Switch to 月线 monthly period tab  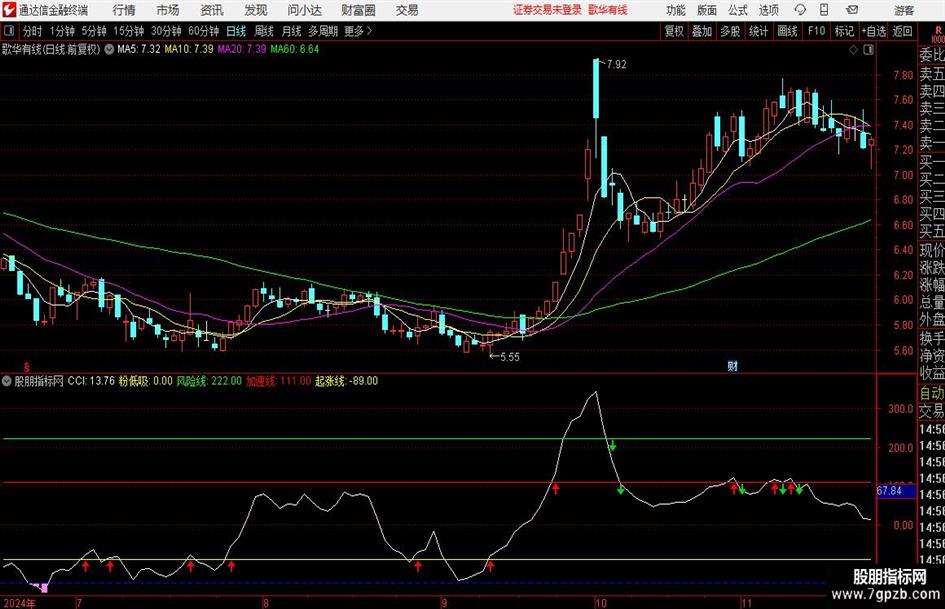click(x=291, y=31)
